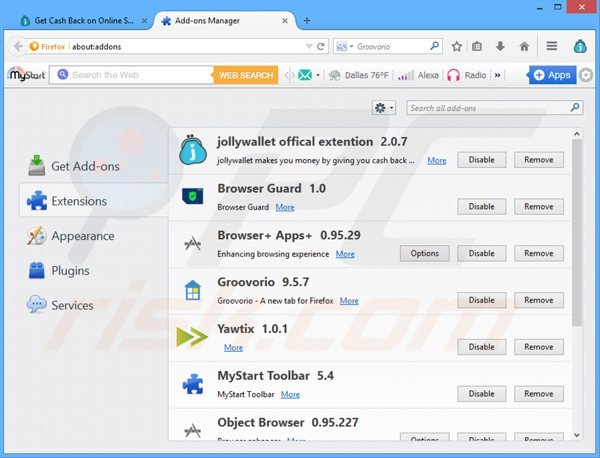Click the Browser+ Apps+ extension icon
This screenshot has height=458, width=600.
point(192,243)
